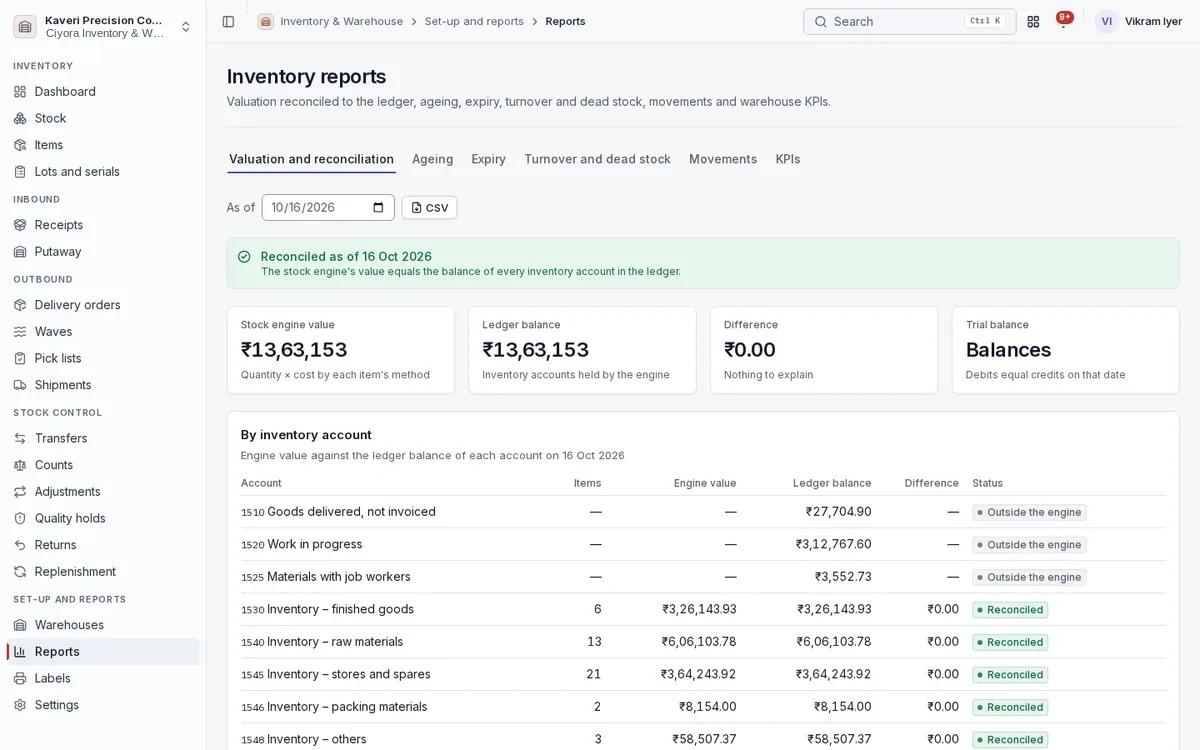Select 1520 Work in progress row

(x=703, y=544)
